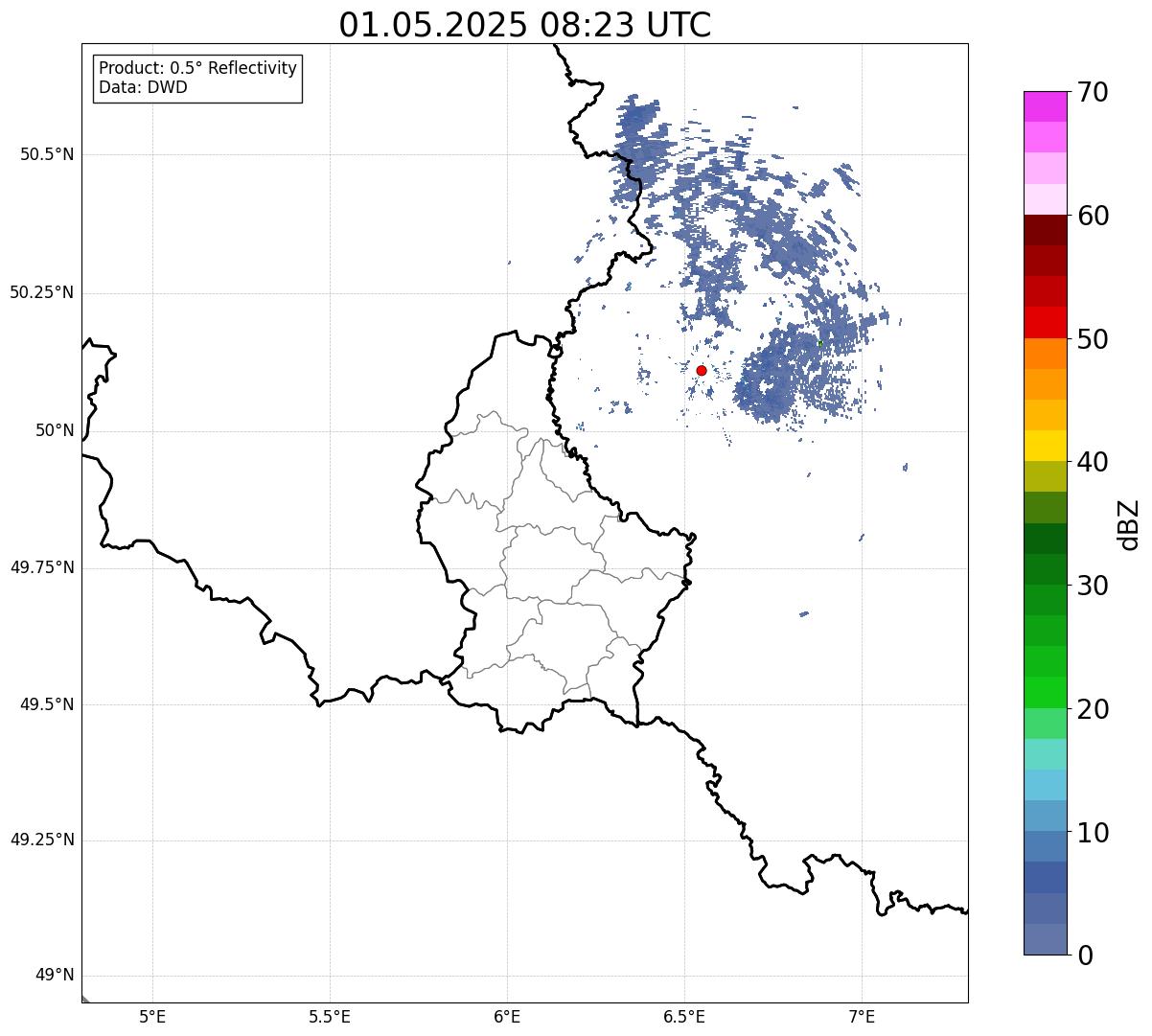Viewport: 1152px width, 1036px height.
Task: Click the 50.25°N latitude label
Action: click(x=41, y=292)
